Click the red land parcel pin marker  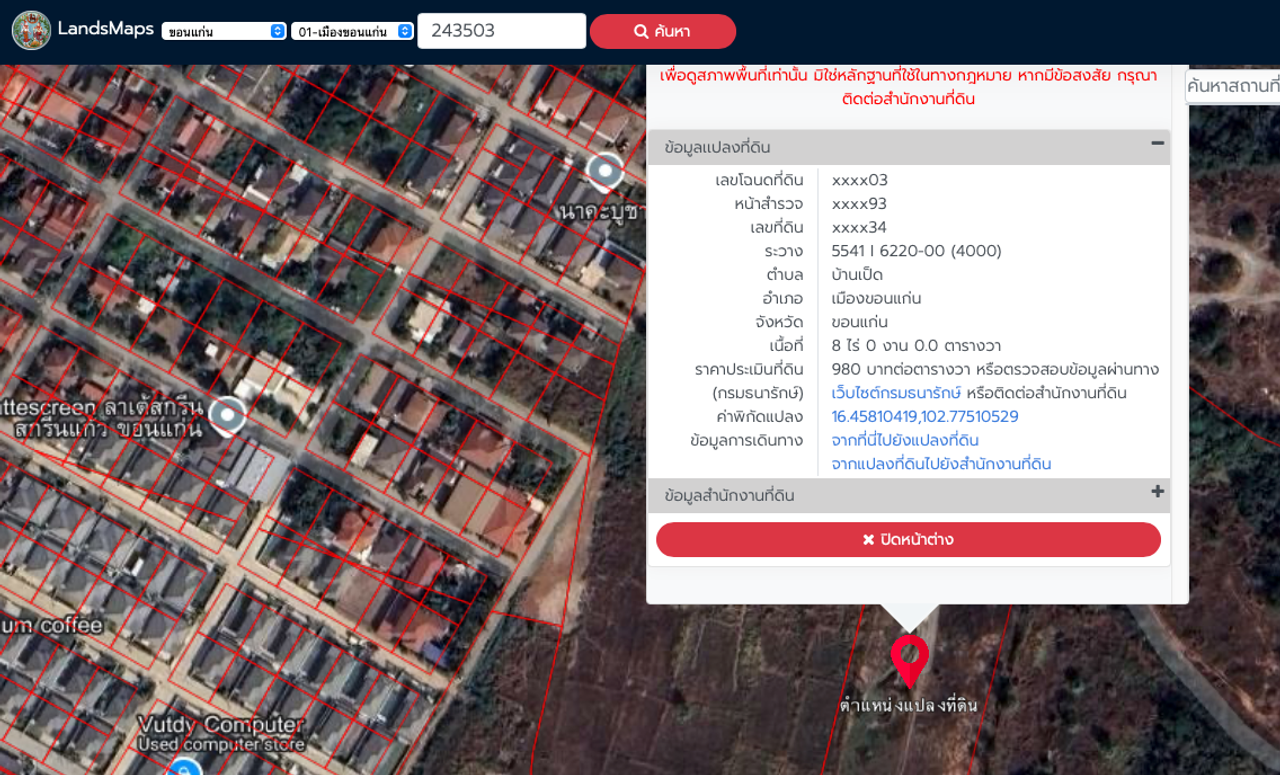coord(909,658)
